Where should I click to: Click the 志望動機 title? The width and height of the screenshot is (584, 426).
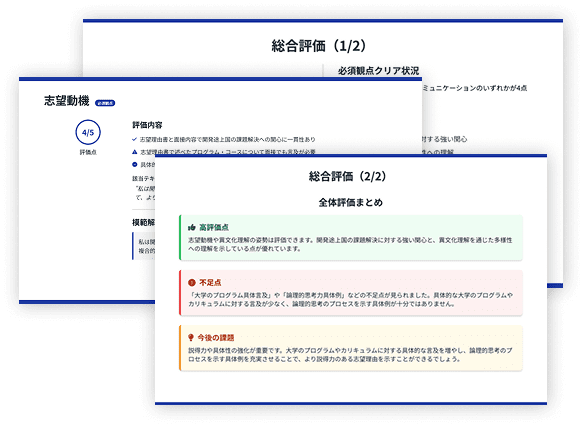click(67, 101)
